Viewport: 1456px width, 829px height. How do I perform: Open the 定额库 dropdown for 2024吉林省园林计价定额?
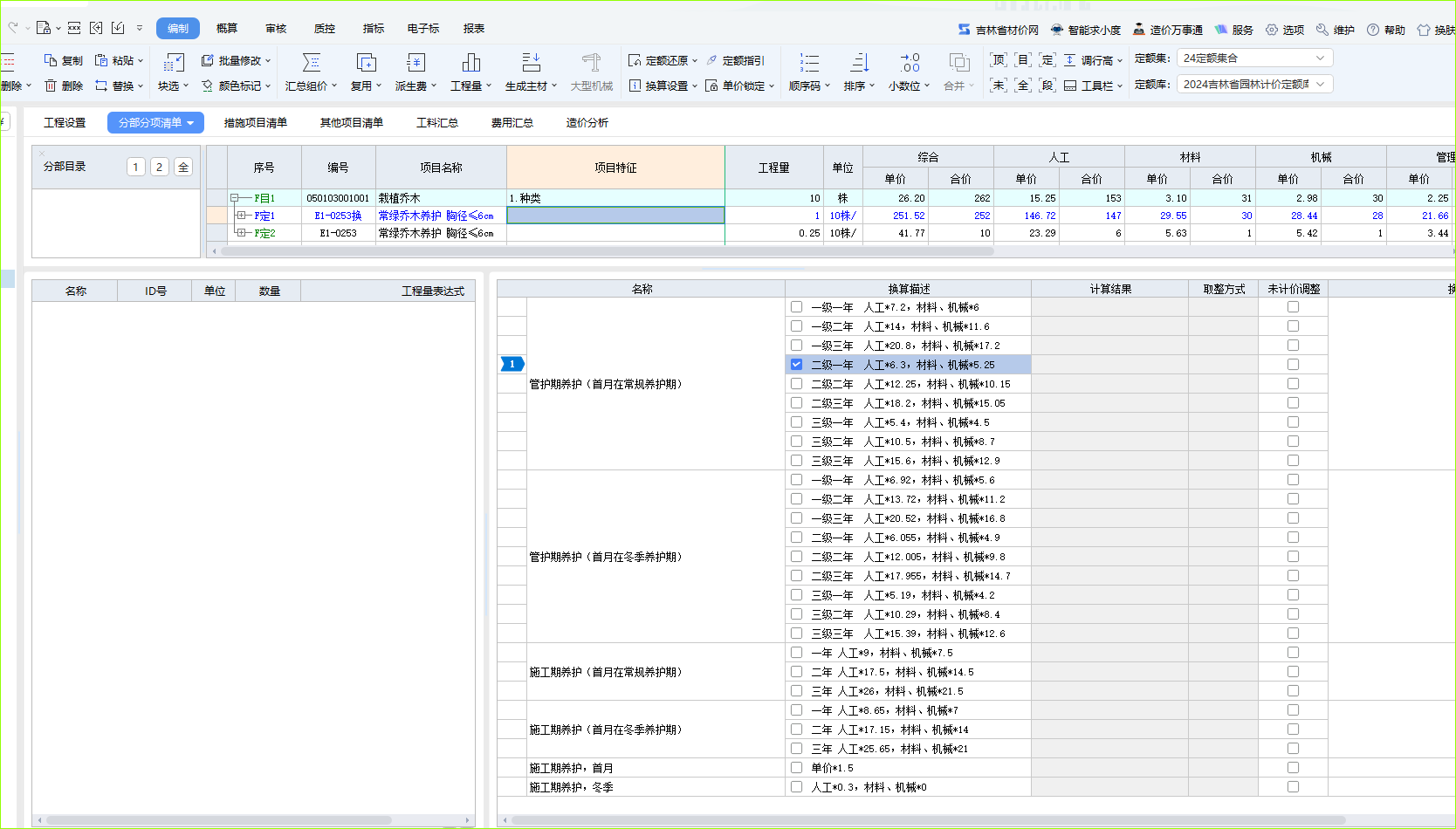click(x=1254, y=85)
